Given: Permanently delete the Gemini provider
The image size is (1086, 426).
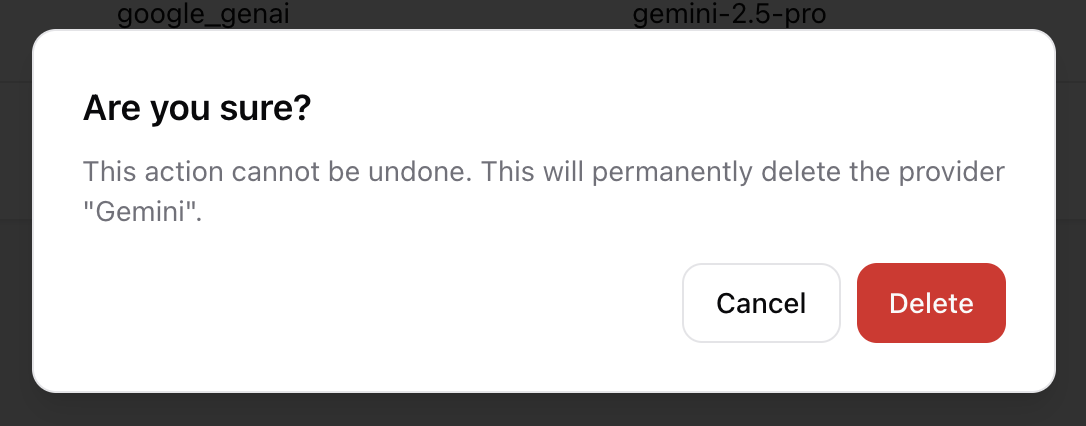Looking at the screenshot, I should [x=931, y=303].
